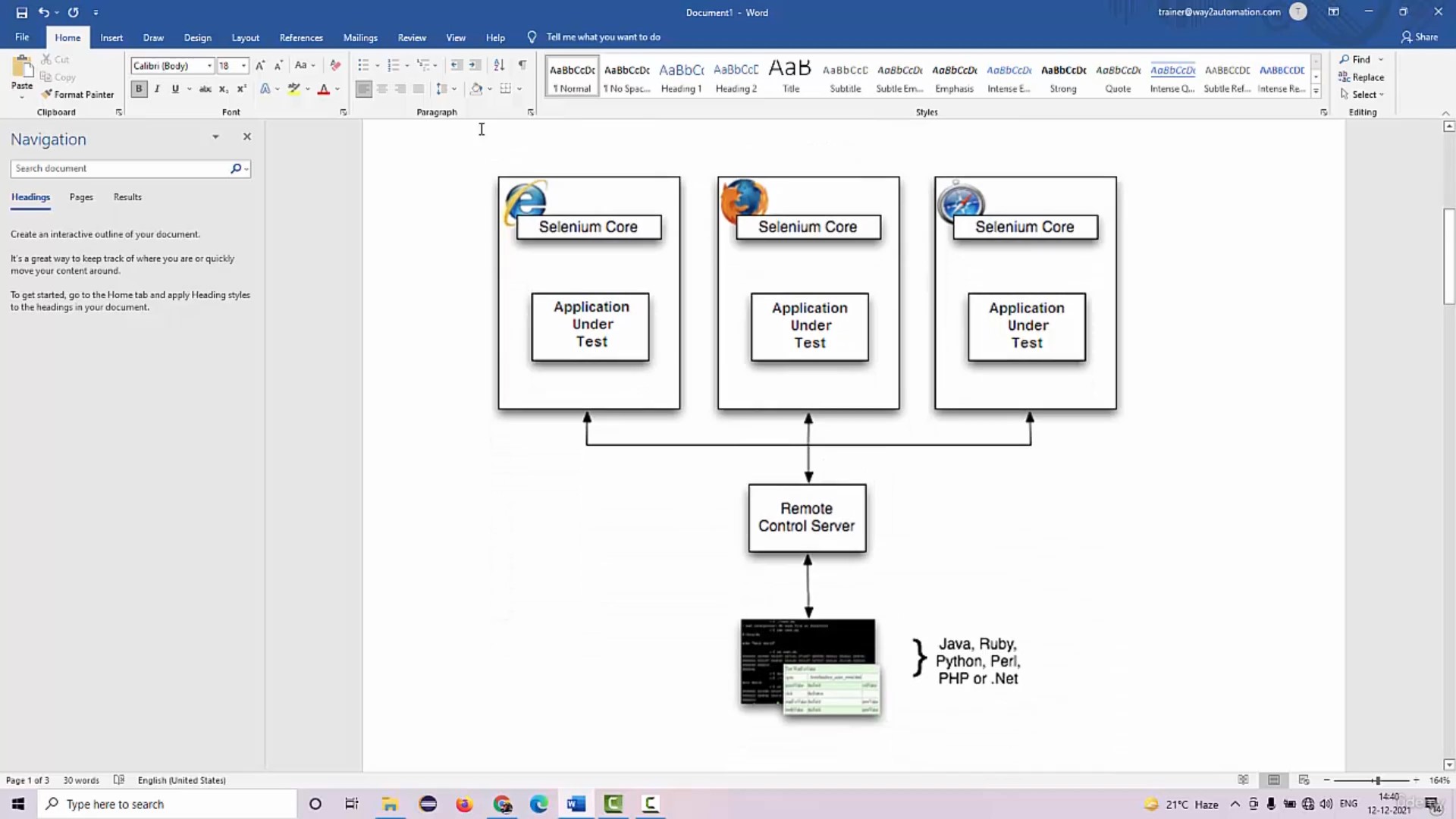The width and height of the screenshot is (1456, 819).
Task: Click the Paste clipboard icon
Action: [22, 68]
